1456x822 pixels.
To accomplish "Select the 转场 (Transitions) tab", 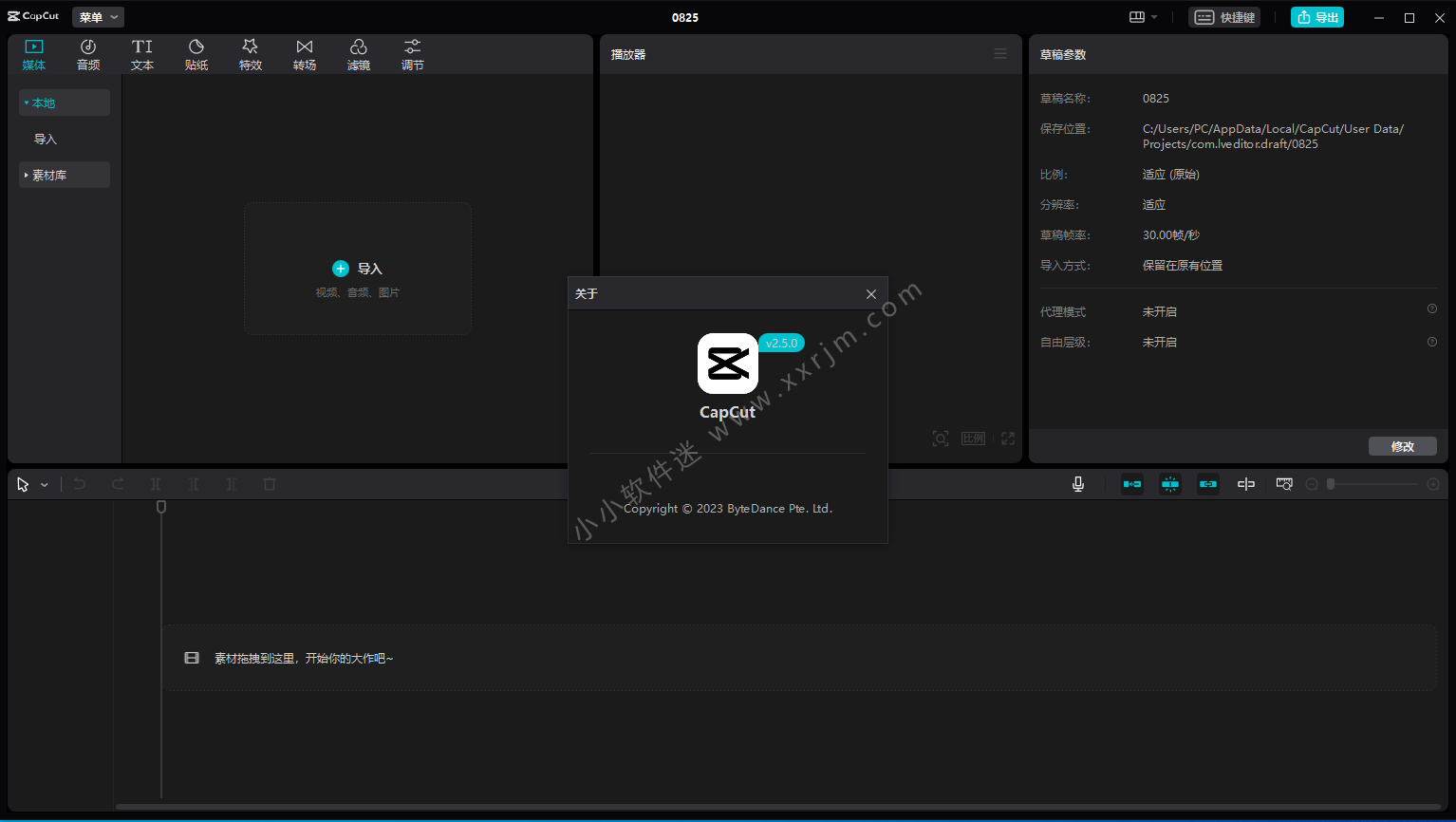I will [305, 55].
